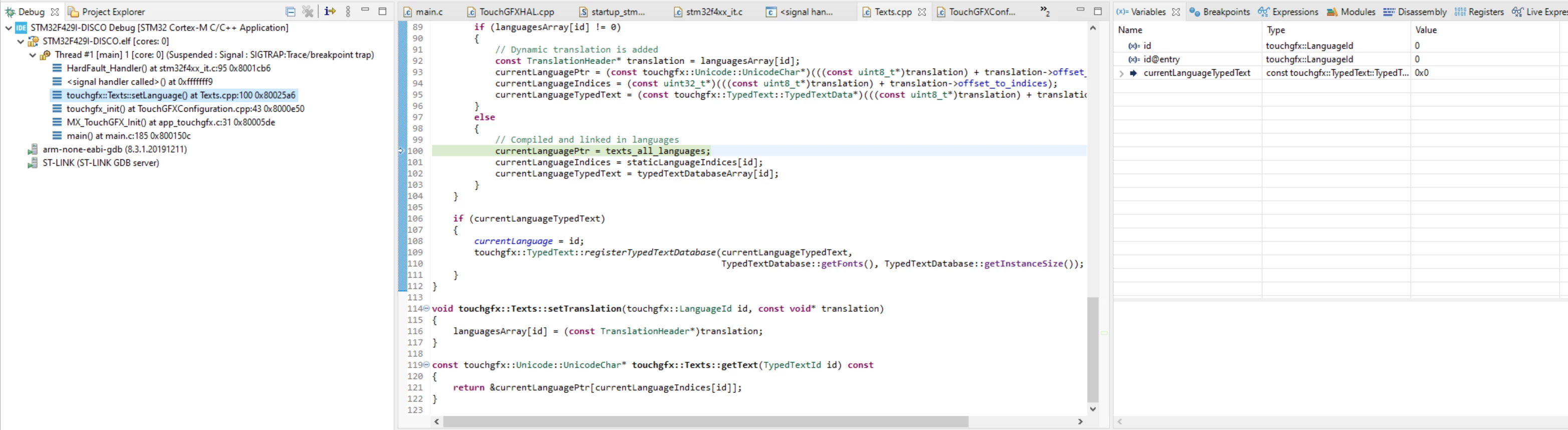Select touchgfx_init() stack frame
This screenshot has height=430, width=1568.
[x=185, y=109]
